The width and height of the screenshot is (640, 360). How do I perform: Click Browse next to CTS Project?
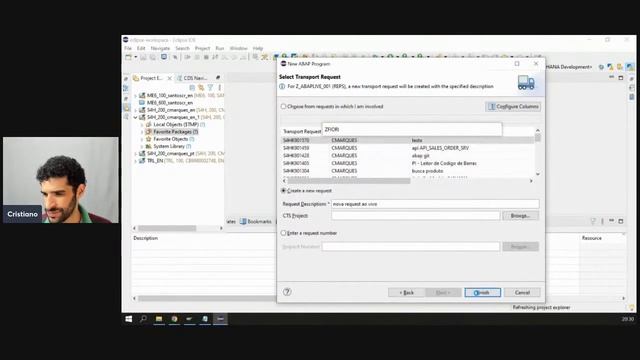[520, 216]
